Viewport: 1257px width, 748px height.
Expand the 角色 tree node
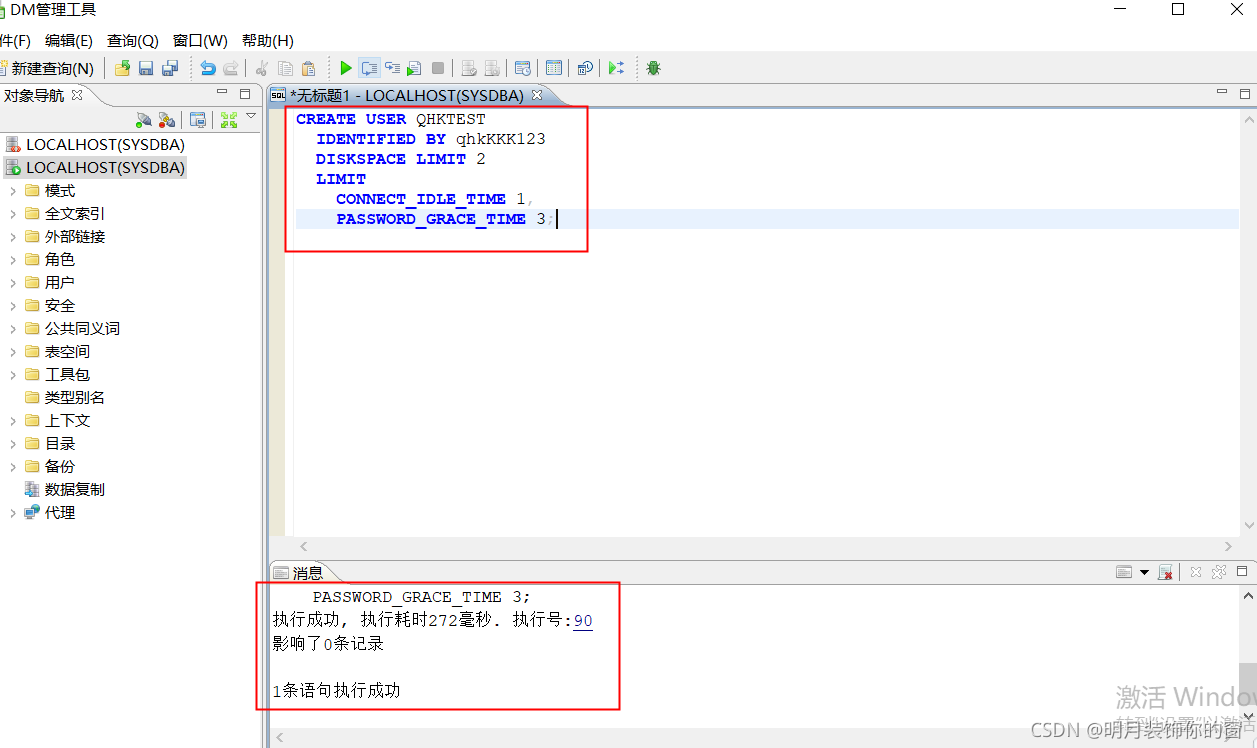(x=12, y=259)
